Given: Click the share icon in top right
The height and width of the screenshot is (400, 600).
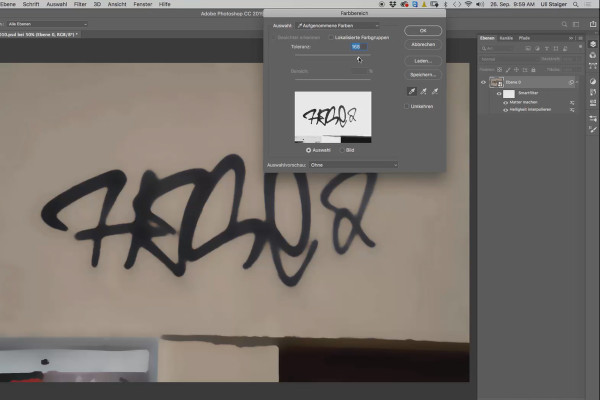Looking at the screenshot, I should [593, 24].
